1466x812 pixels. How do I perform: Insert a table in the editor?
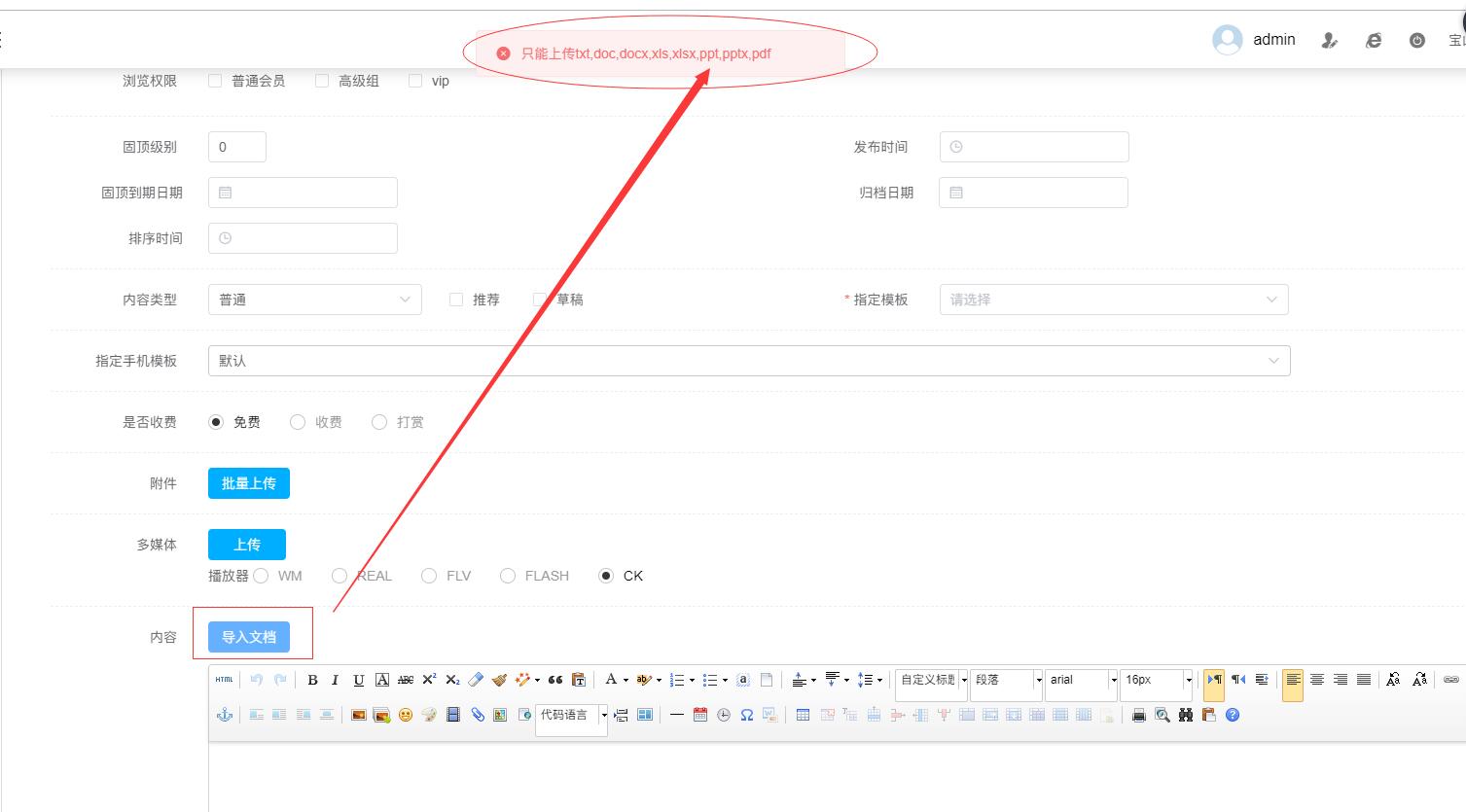[x=803, y=715]
